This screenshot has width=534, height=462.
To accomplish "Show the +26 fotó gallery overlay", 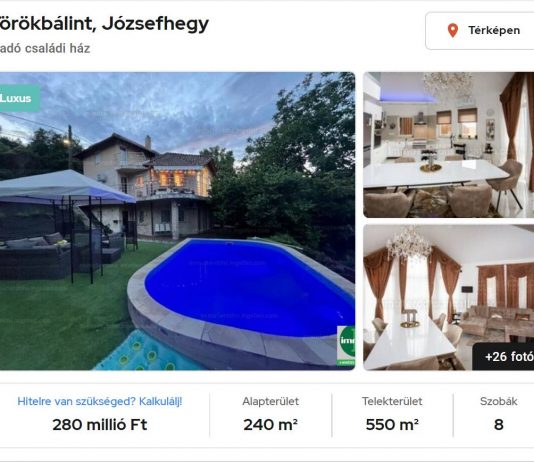I will 505,356.
